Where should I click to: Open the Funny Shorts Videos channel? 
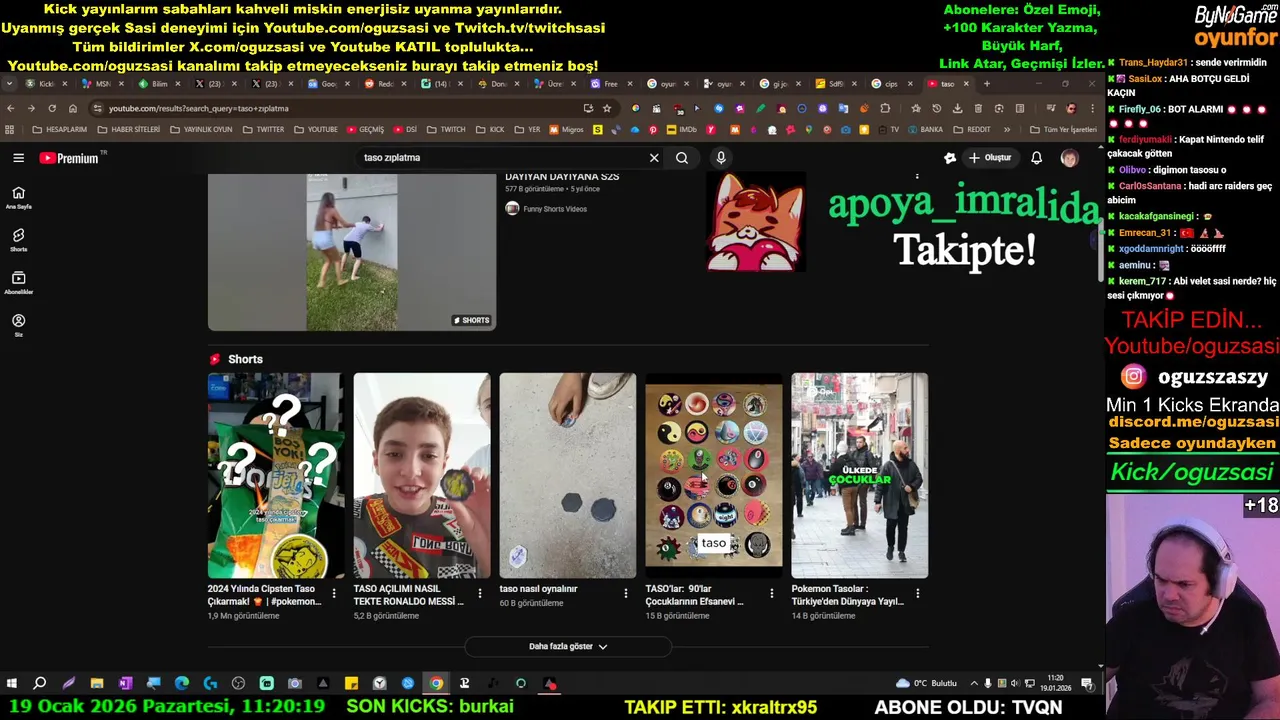[x=546, y=209]
